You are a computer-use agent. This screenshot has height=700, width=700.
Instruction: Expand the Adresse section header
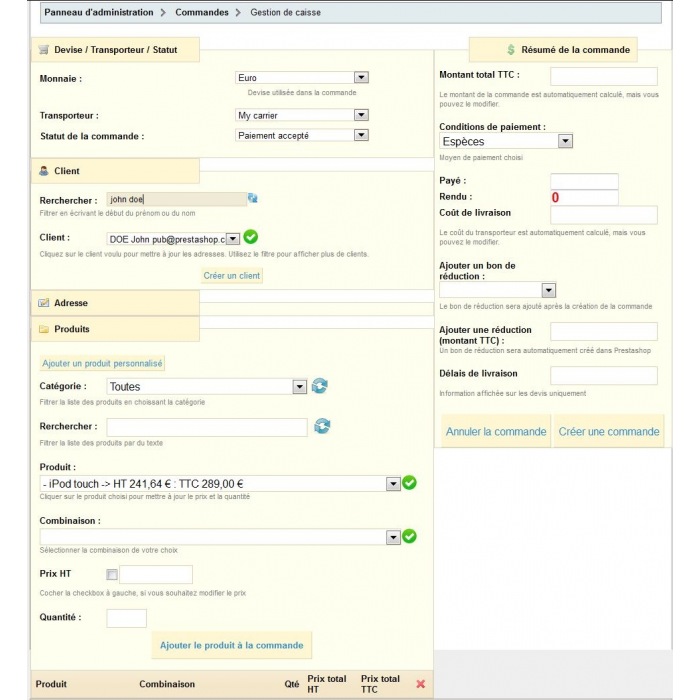115,303
